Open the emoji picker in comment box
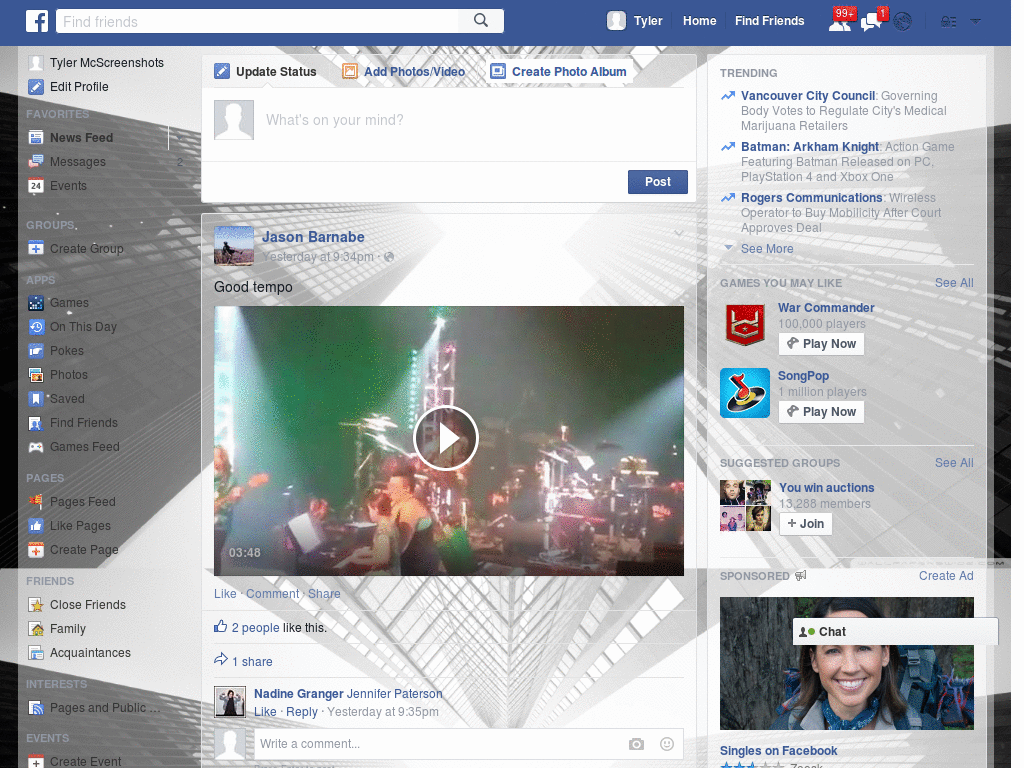 coord(667,744)
